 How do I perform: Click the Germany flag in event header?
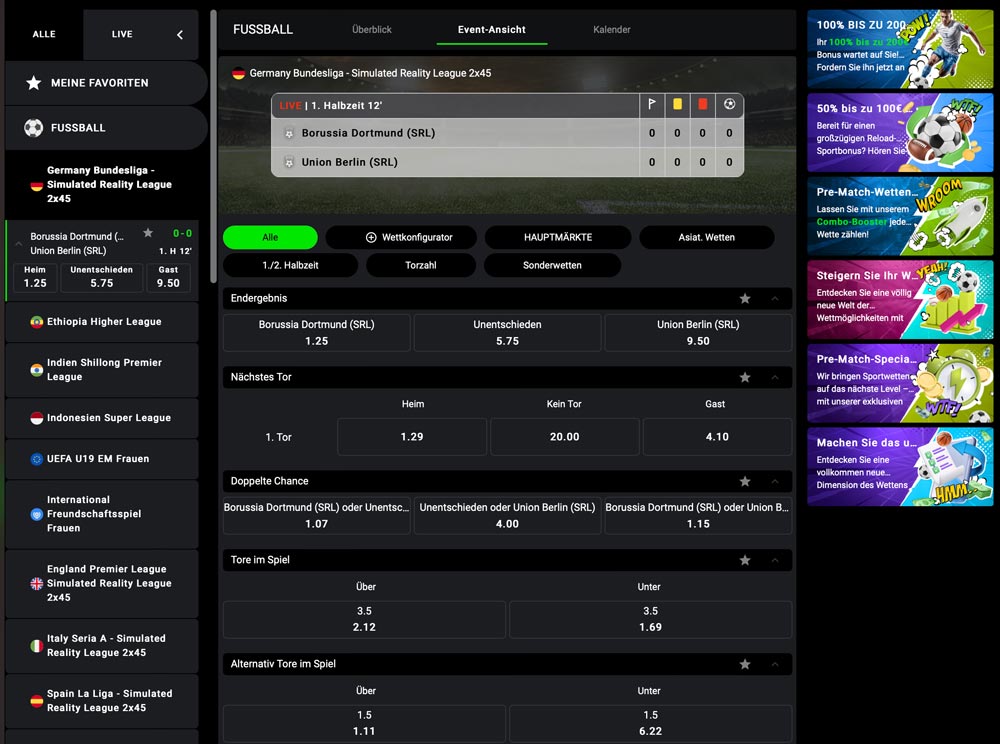[x=239, y=73]
